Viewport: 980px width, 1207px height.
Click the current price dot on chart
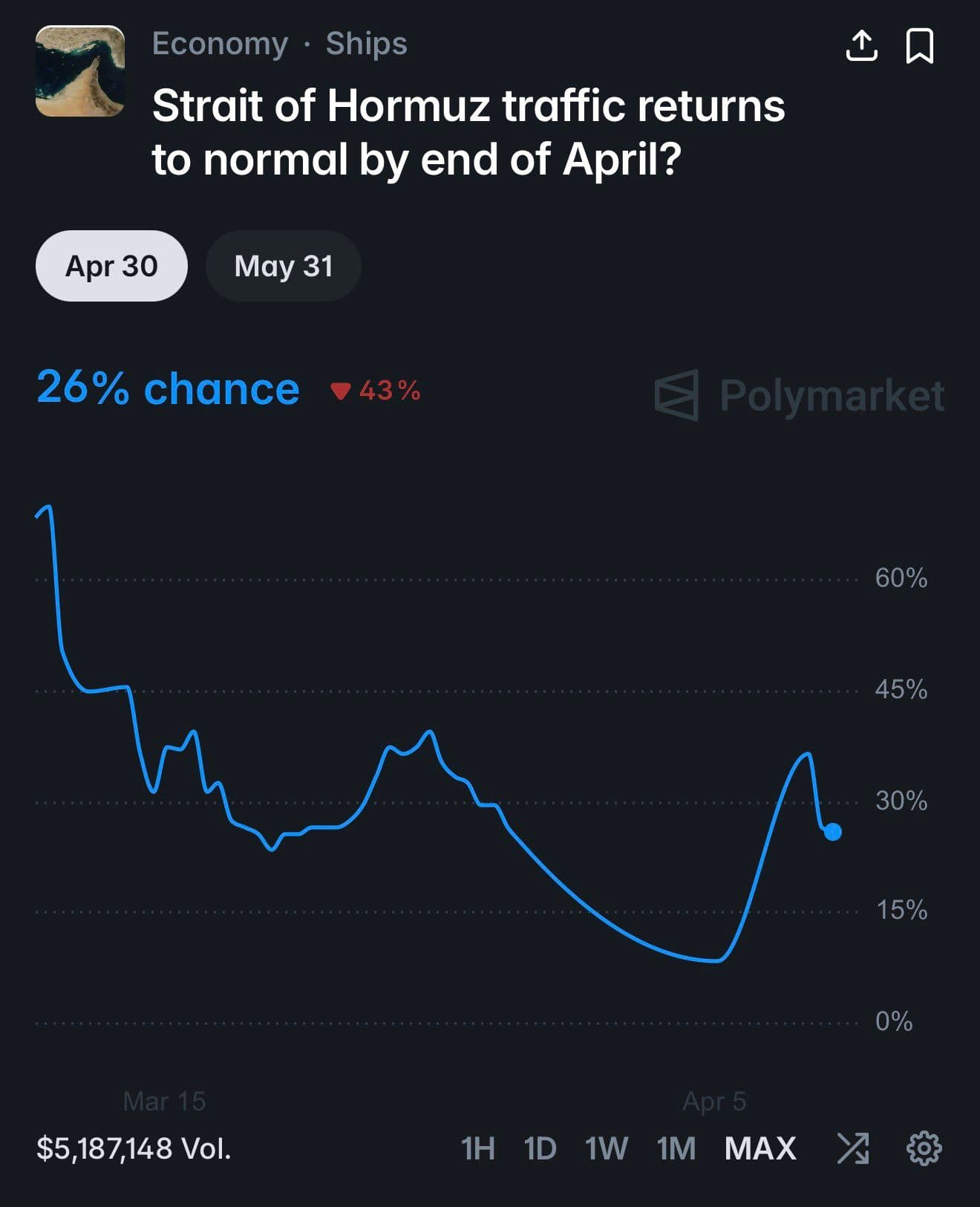832,833
